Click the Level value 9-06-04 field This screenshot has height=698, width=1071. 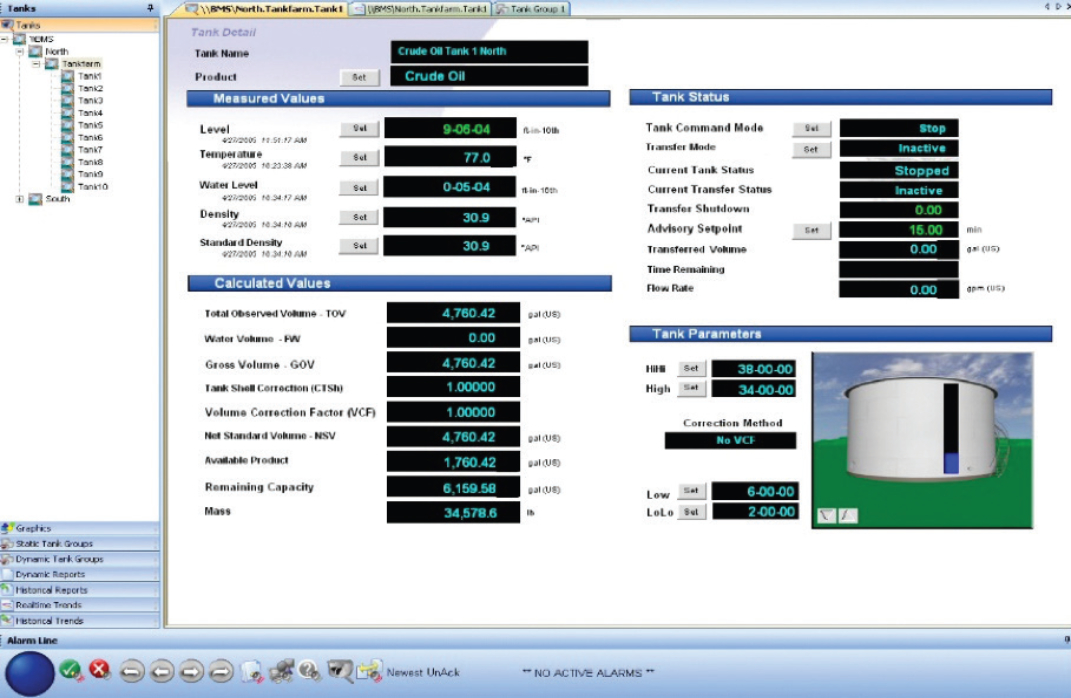(x=449, y=128)
